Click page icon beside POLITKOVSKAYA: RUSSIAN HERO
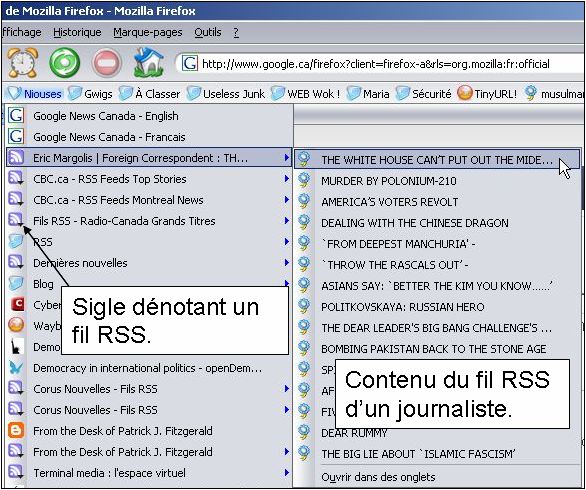The image size is (586, 490). point(304,306)
